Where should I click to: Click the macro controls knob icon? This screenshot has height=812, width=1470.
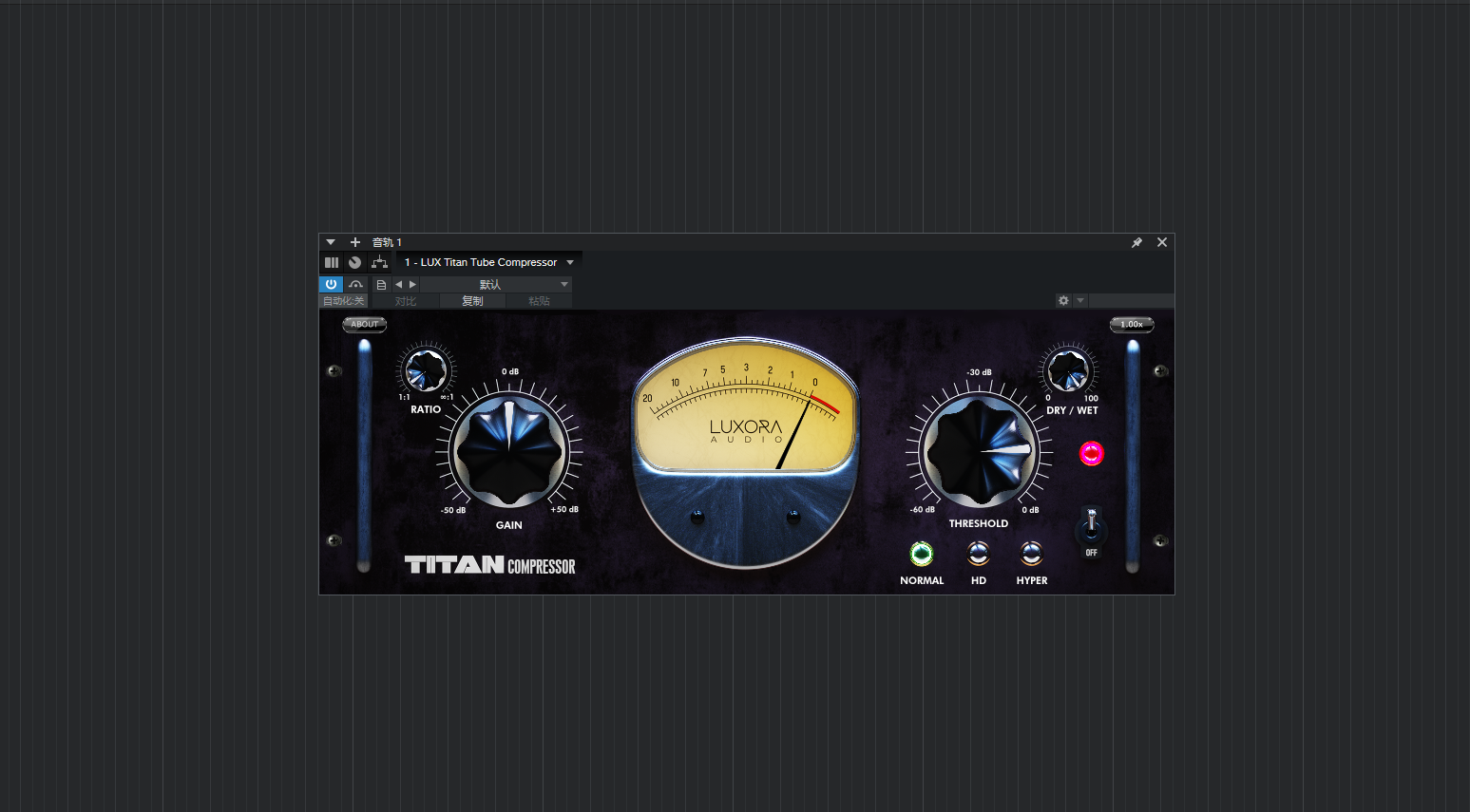point(354,262)
